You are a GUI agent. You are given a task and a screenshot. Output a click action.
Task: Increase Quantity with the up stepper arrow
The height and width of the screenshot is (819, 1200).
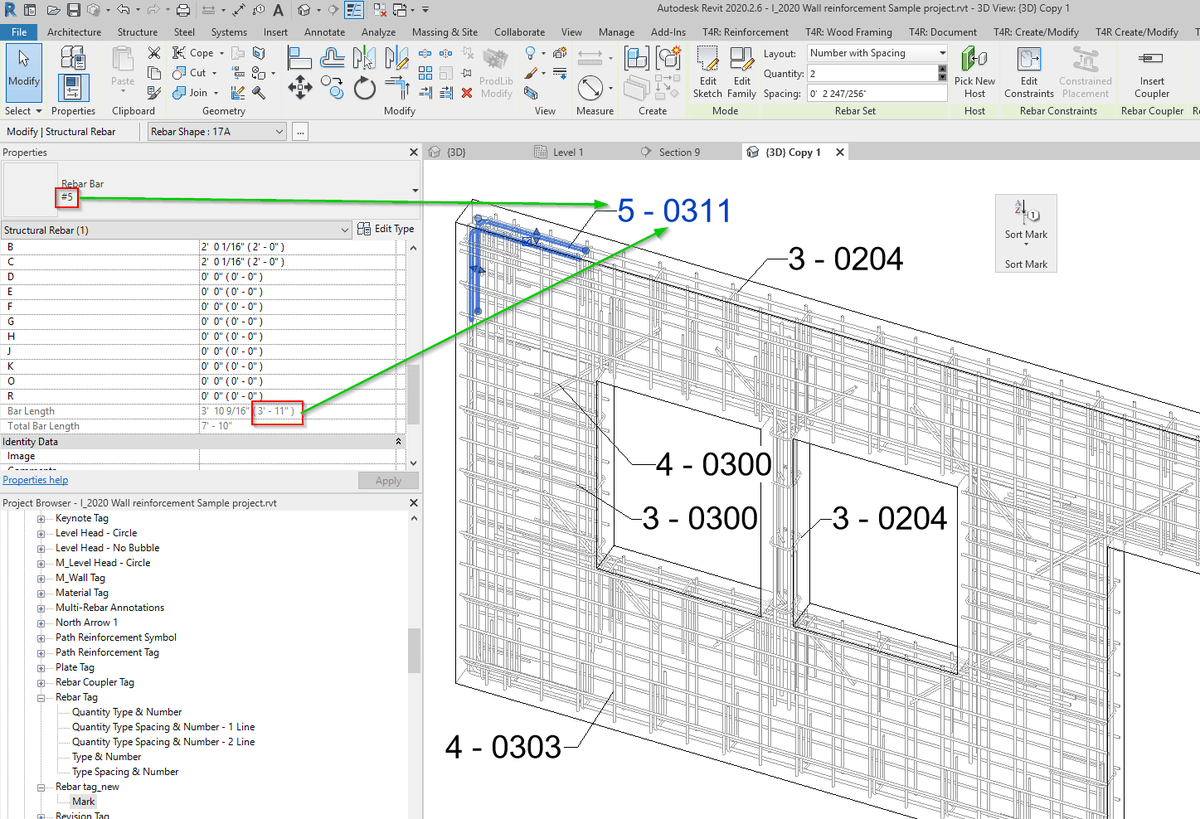pos(943,69)
